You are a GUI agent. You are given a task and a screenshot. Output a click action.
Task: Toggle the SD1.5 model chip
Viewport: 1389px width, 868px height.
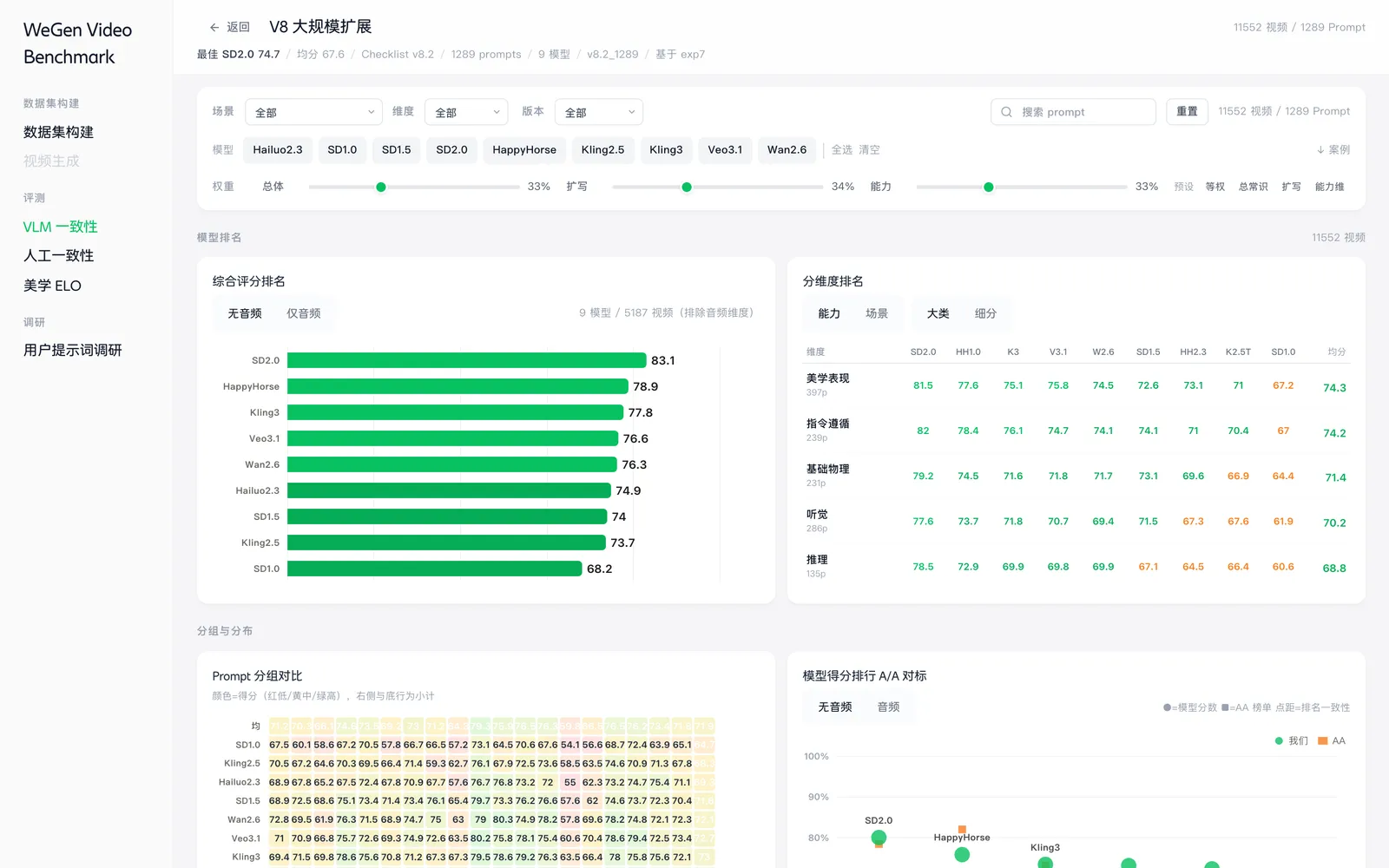coord(397,150)
